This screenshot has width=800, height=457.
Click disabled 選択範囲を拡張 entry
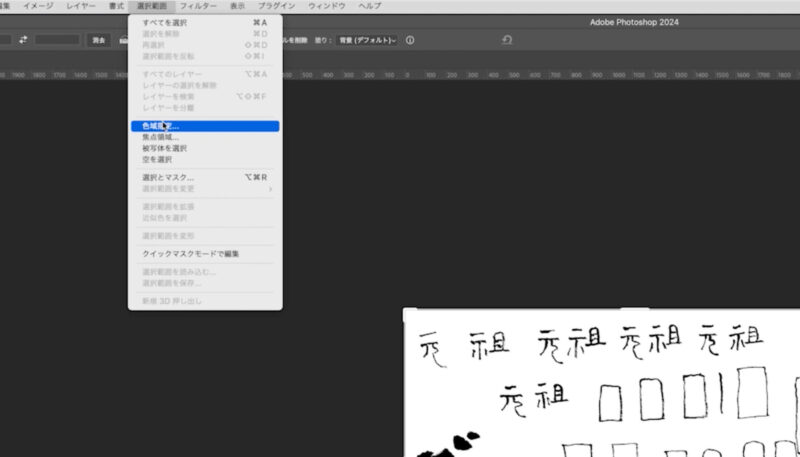(205, 207)
